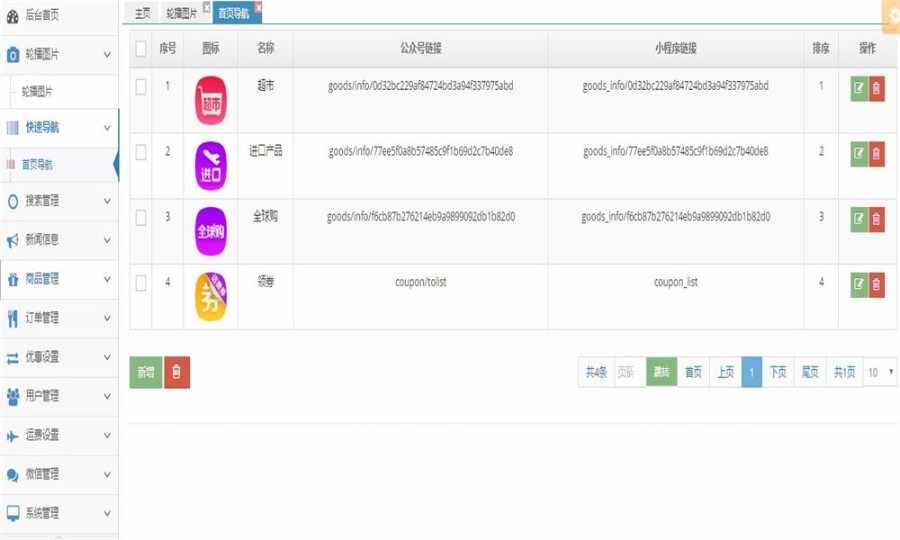The image size is (900, 540).
Task: Open the 轮播图片 submenu item
Action: [x=37, y=92]
